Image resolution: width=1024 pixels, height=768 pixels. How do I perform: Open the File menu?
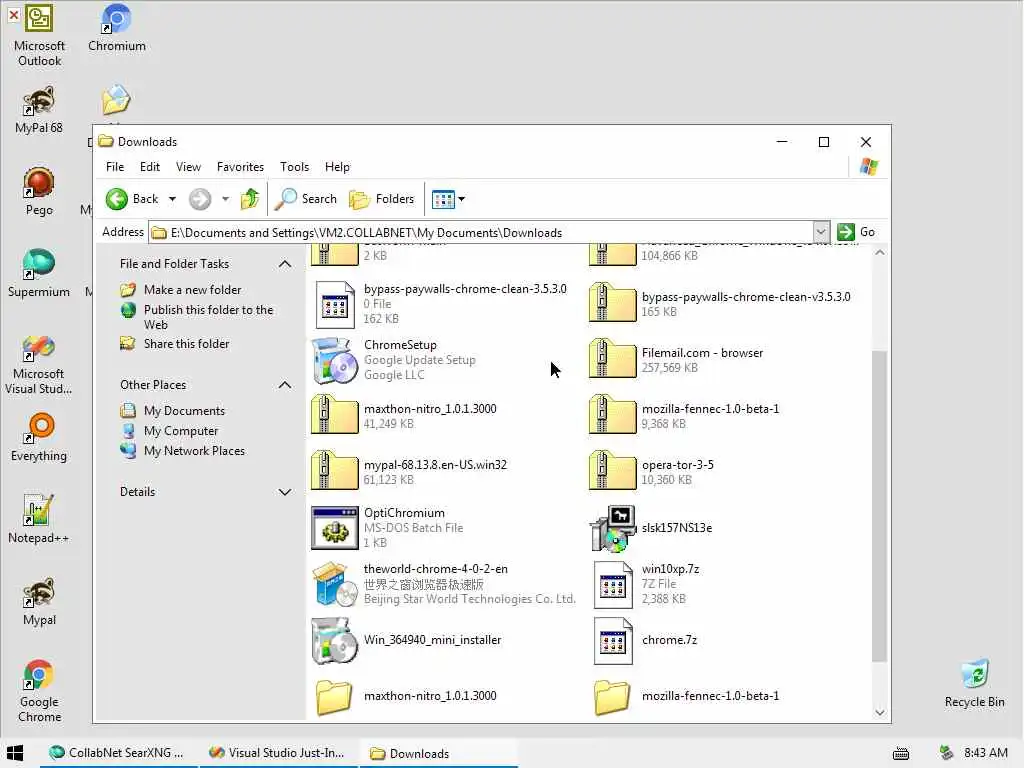(115, 167)
